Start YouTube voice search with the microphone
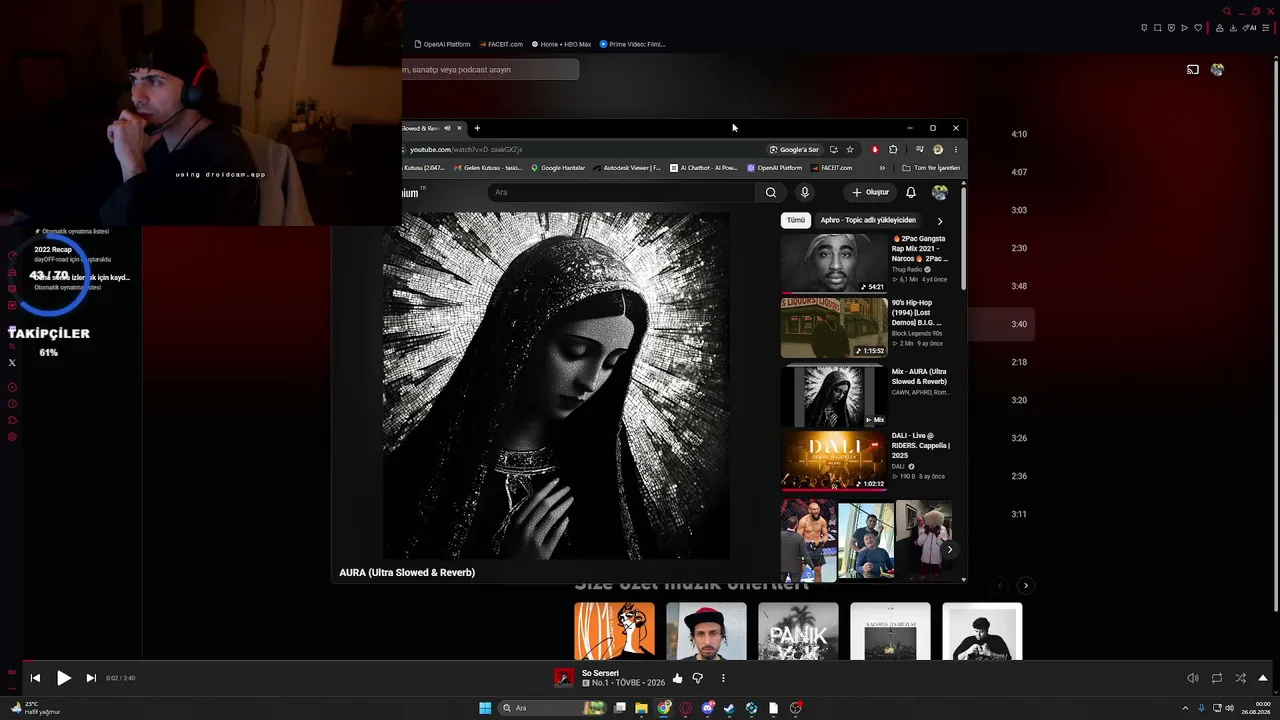Viewport: 1280px width, 720px height. (804, 192)
